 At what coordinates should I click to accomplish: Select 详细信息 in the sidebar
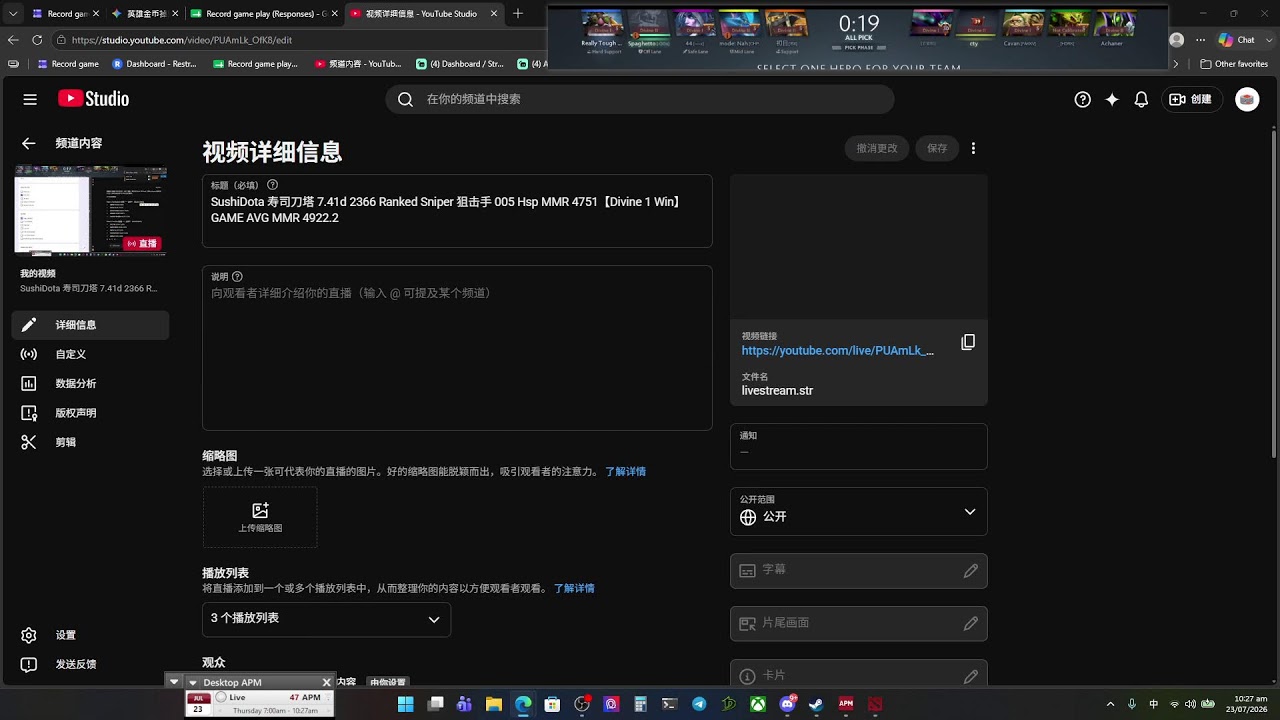coord(90,325)
